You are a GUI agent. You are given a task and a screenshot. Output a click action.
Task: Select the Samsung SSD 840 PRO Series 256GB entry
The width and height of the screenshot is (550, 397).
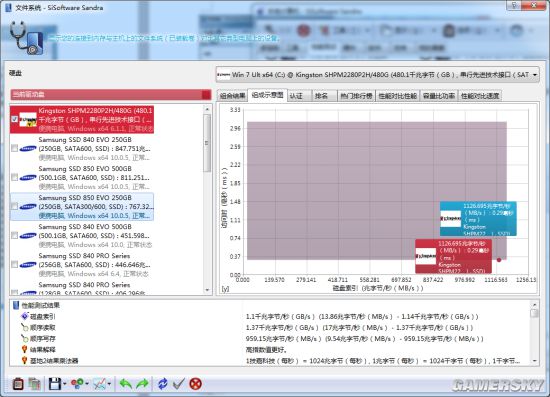95,265
